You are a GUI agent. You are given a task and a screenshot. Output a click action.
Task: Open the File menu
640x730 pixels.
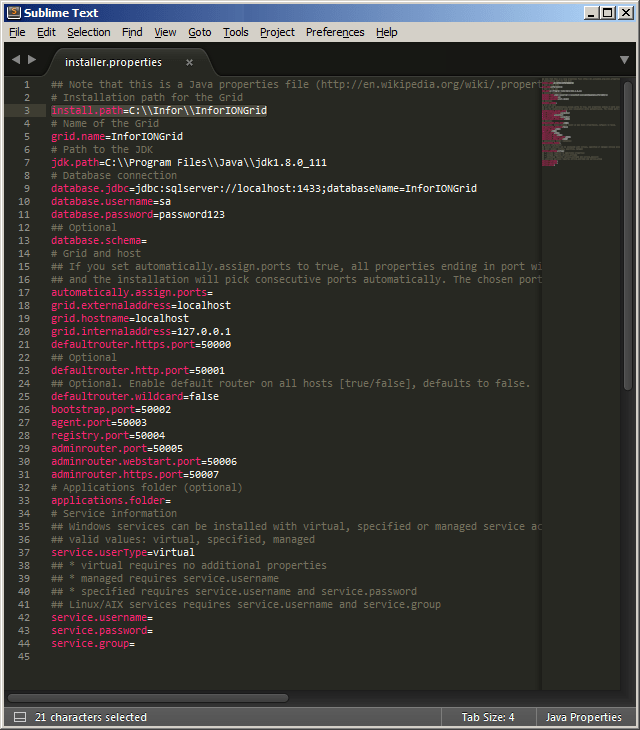(17, 32)
